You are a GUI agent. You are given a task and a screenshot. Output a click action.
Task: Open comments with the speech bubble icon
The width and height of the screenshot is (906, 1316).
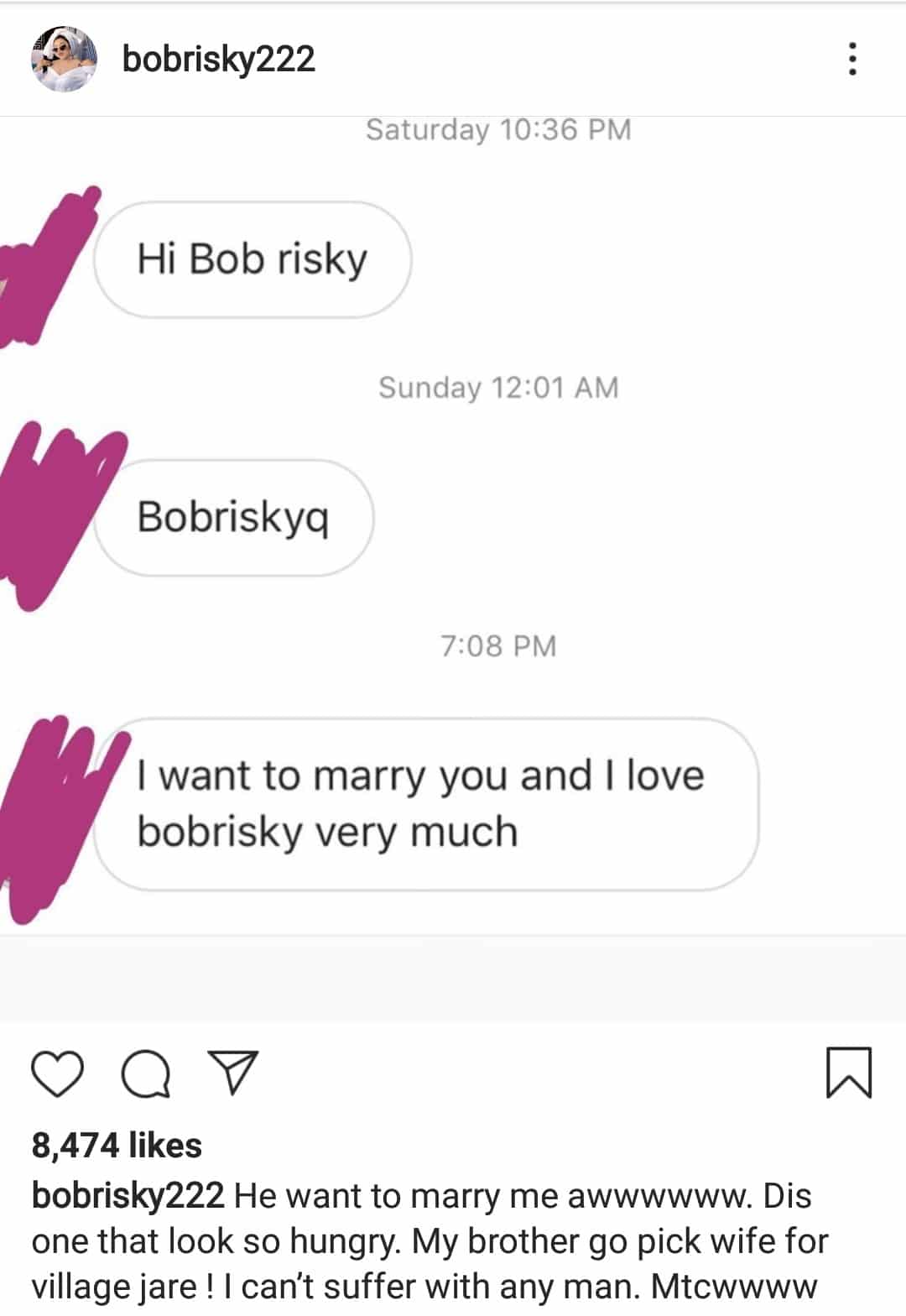[x=146, y=1073]
